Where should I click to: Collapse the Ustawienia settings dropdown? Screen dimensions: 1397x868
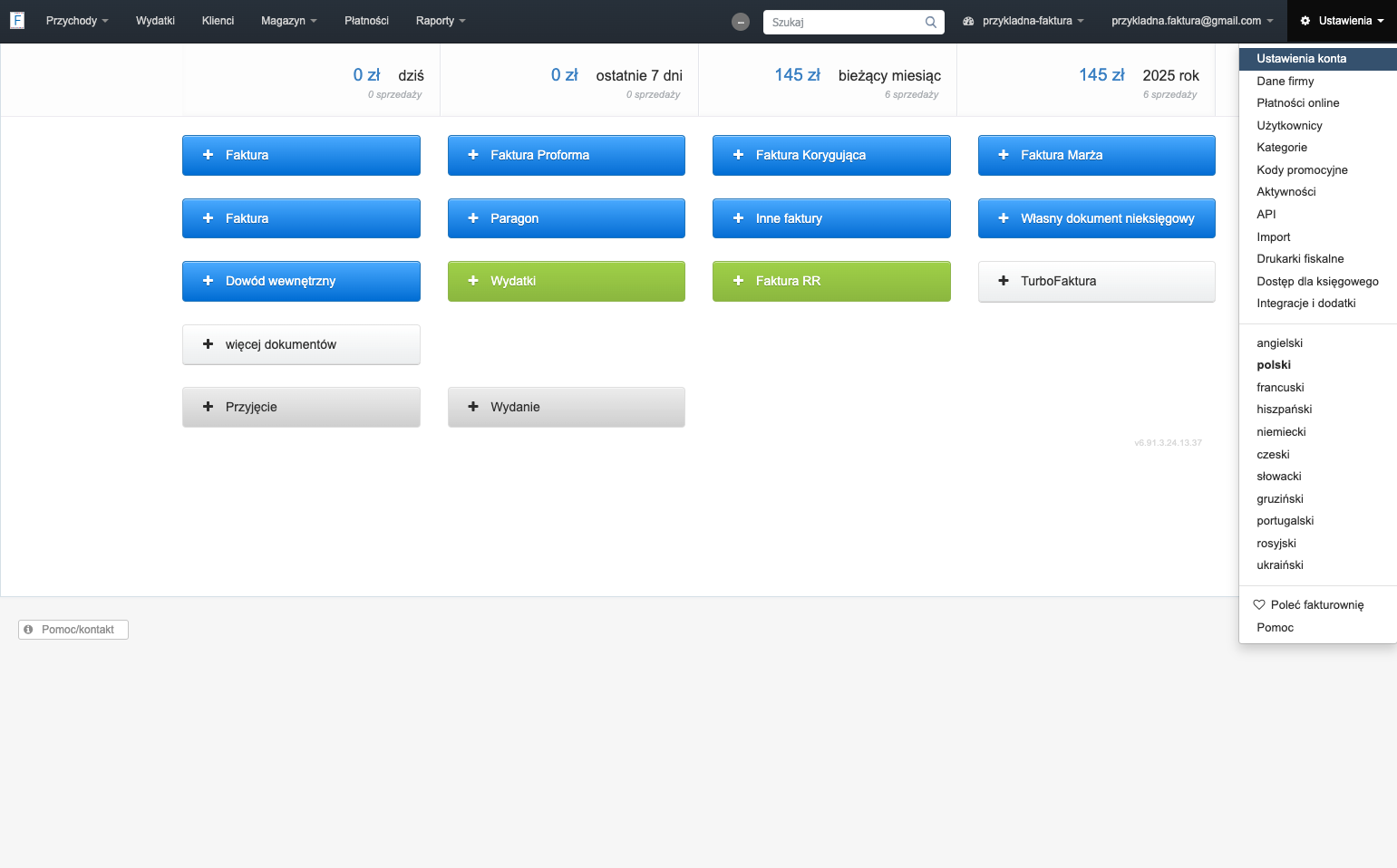pyautogui.click(x=1342, y=21)
